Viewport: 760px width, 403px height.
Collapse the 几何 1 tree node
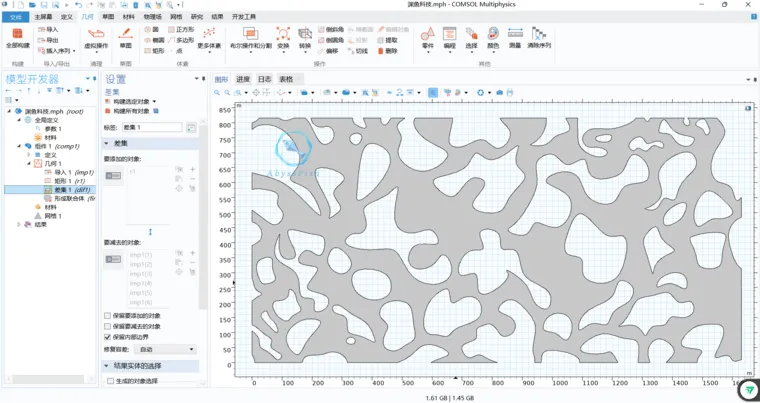29,163
